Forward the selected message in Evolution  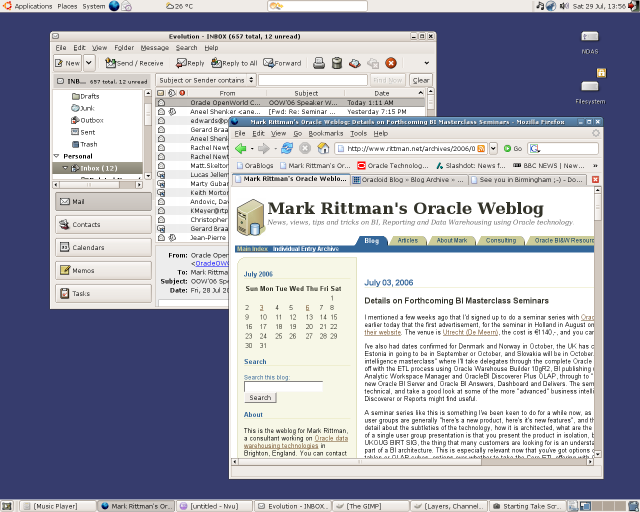point(282,63)
